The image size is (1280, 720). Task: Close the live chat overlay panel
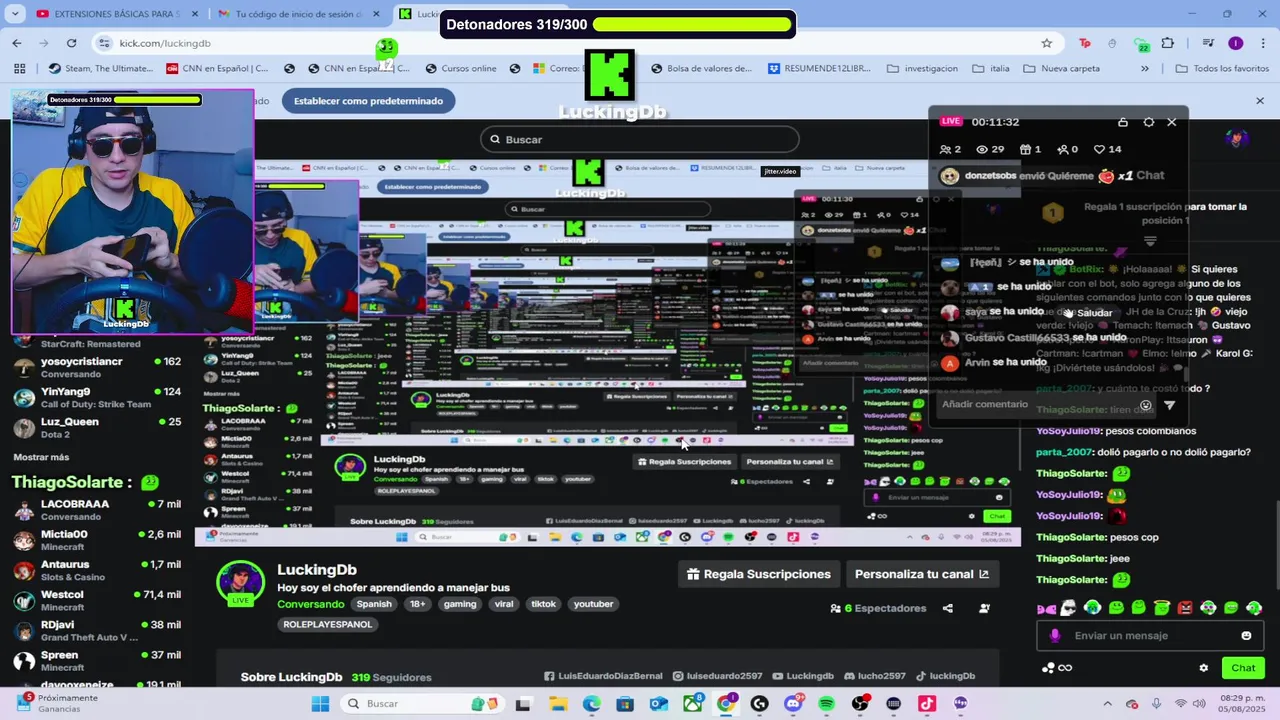(x=1172, y=122)
